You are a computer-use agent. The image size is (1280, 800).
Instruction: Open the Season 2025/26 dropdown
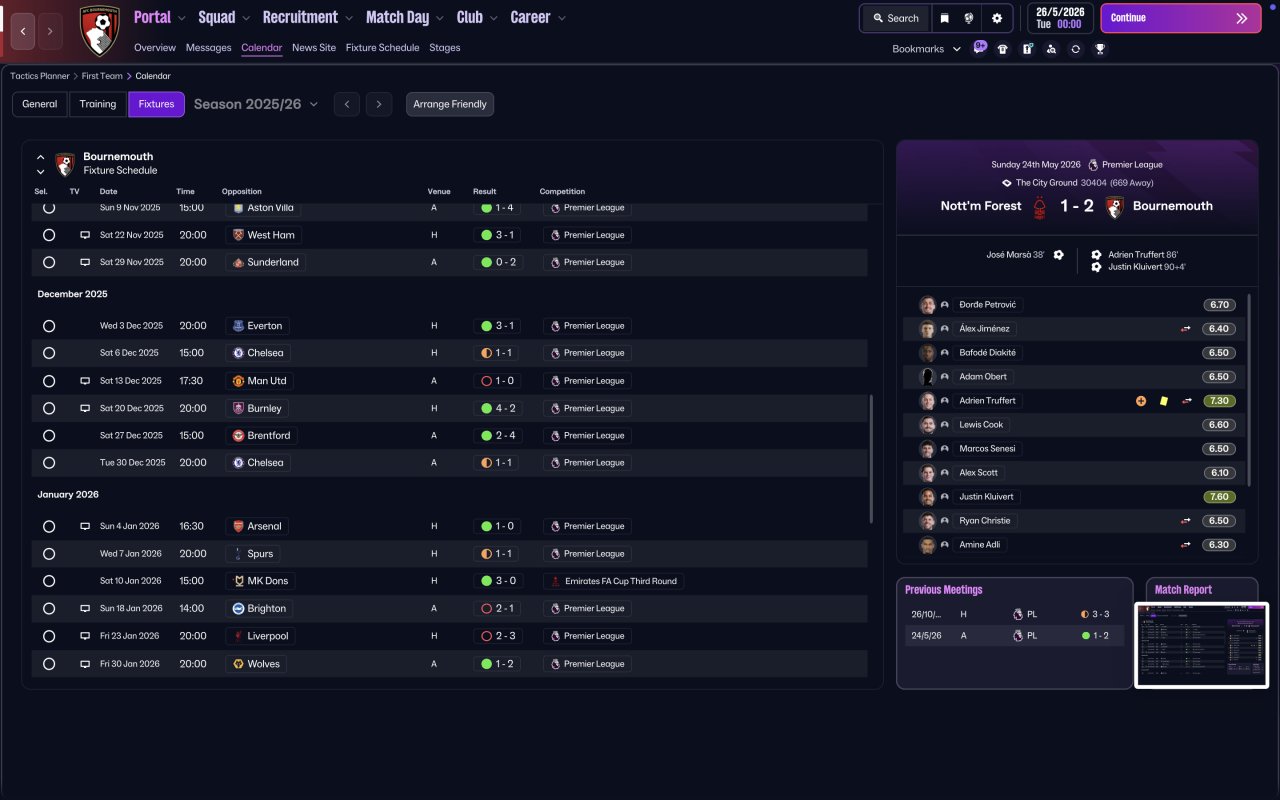pos(256,104)
